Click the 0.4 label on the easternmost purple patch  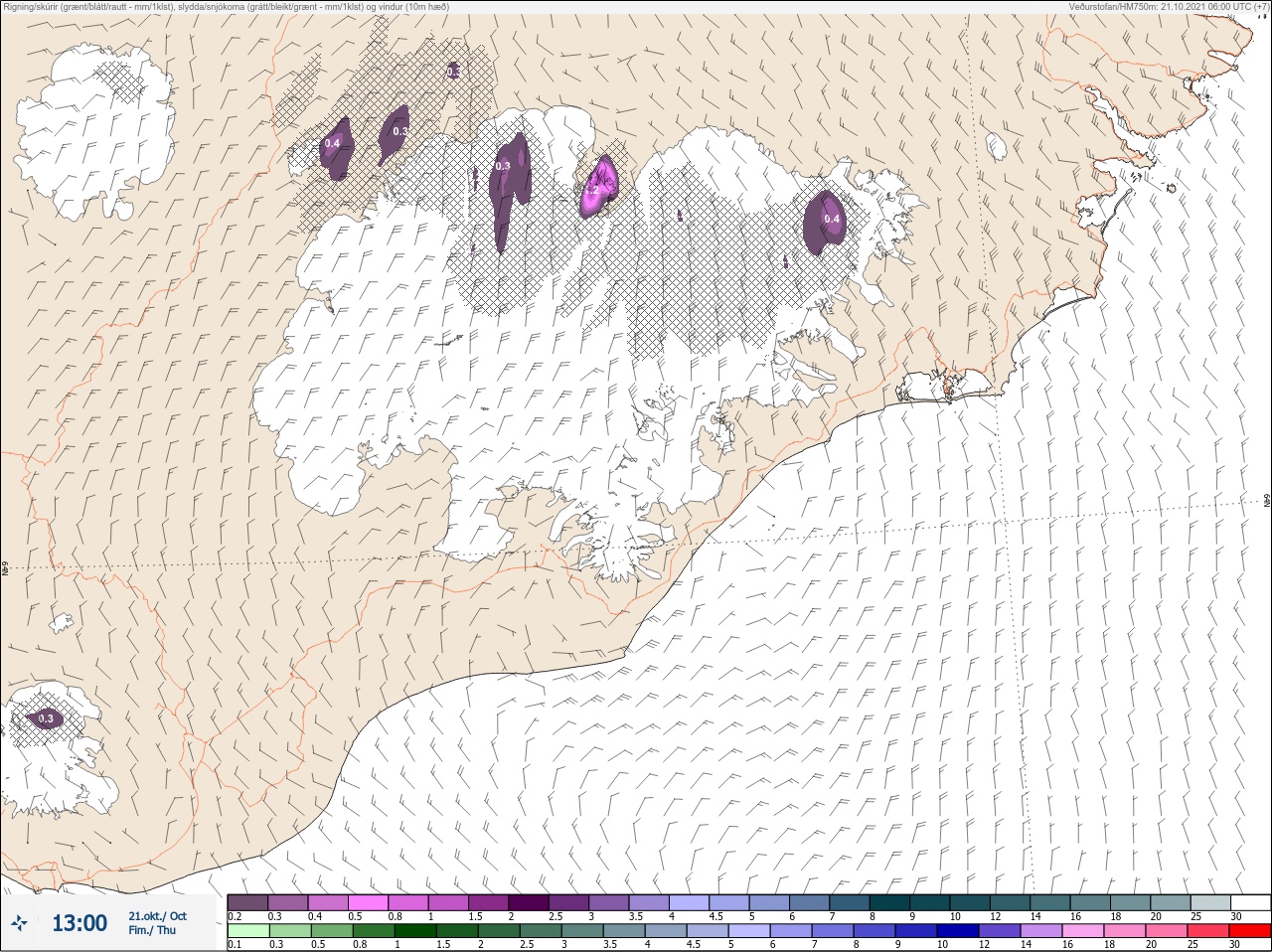(x=832, y=220)
